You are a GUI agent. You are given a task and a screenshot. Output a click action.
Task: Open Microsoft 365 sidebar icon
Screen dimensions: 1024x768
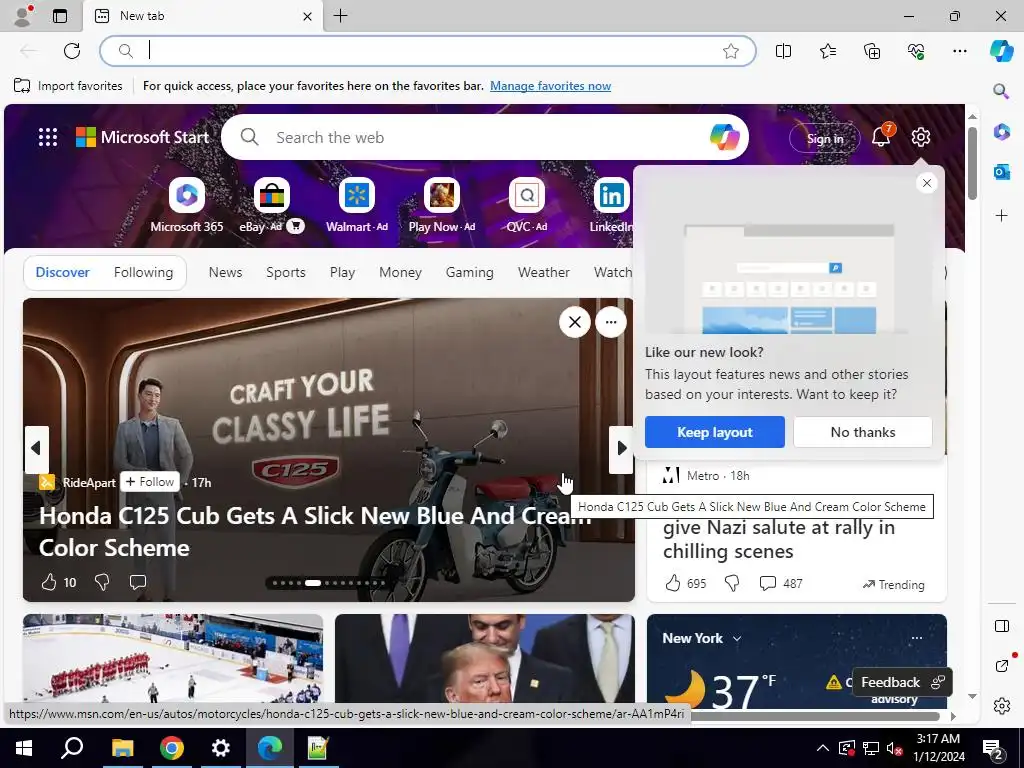[1001, 131]
